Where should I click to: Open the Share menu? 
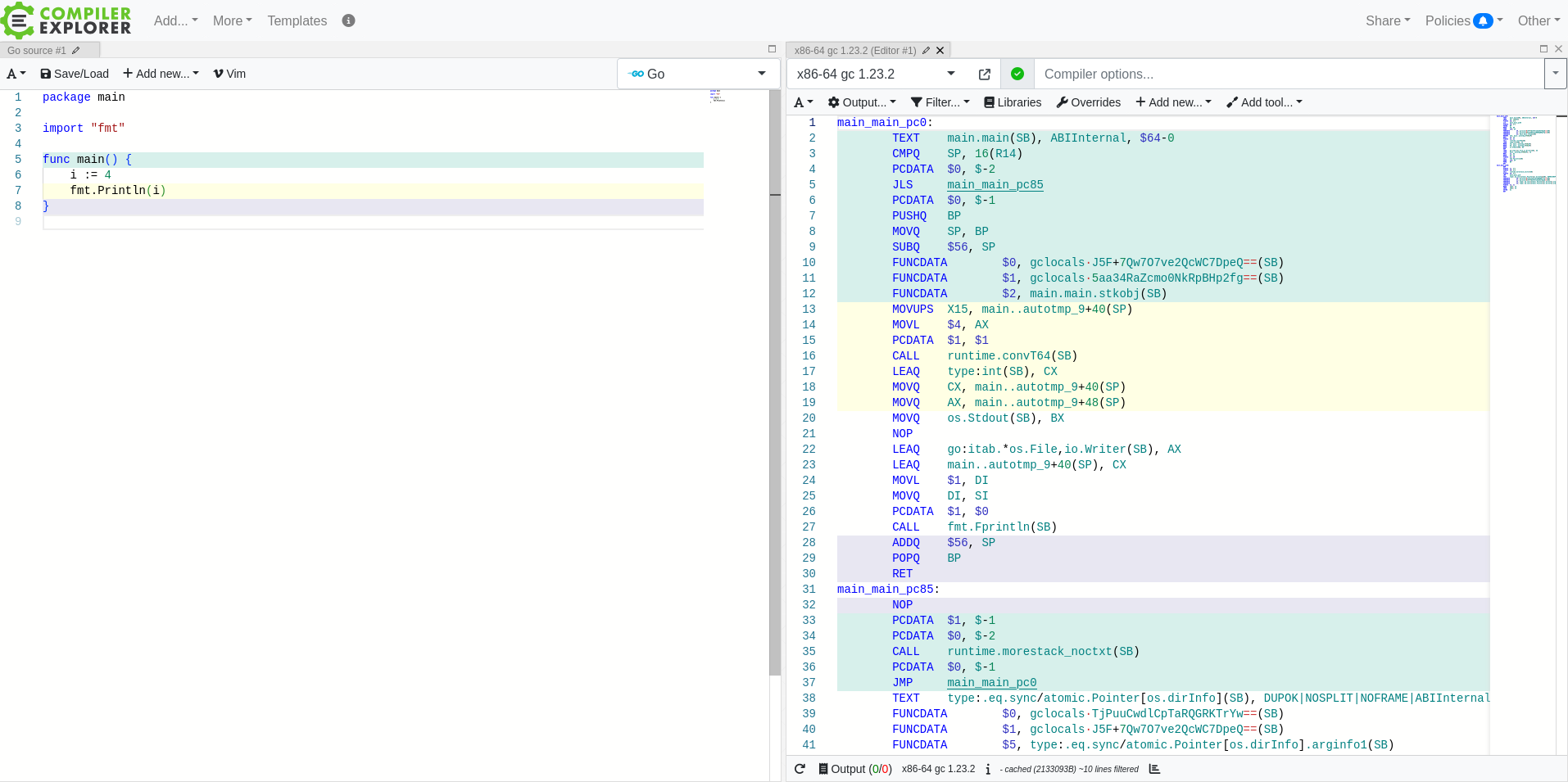coord(1387,20)
